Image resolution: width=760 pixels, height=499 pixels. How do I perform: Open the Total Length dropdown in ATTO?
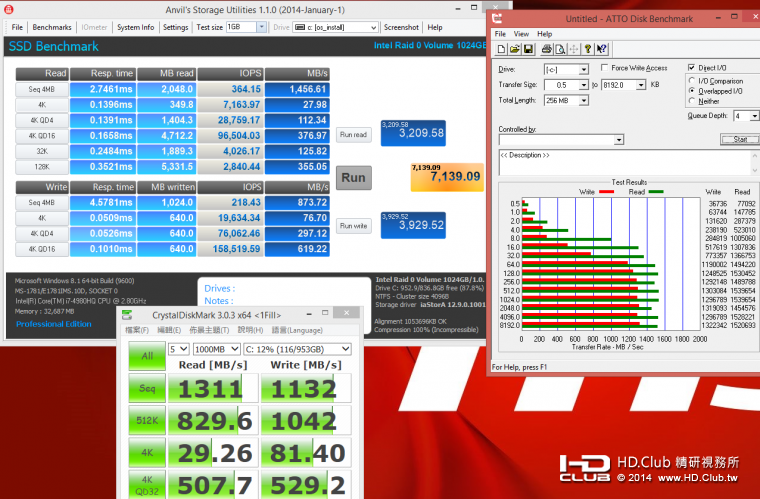(x=583, y=101)
